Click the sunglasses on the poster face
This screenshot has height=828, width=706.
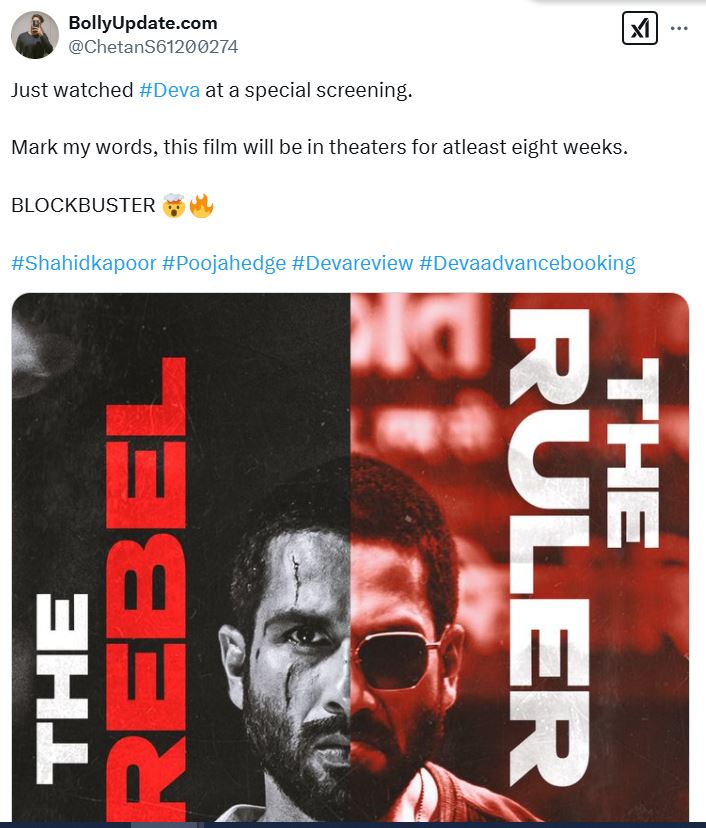coord(399,656)
